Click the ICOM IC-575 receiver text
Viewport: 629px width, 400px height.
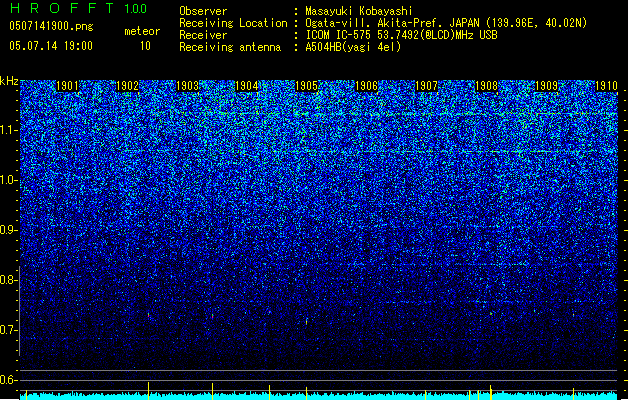click(401, 35)
